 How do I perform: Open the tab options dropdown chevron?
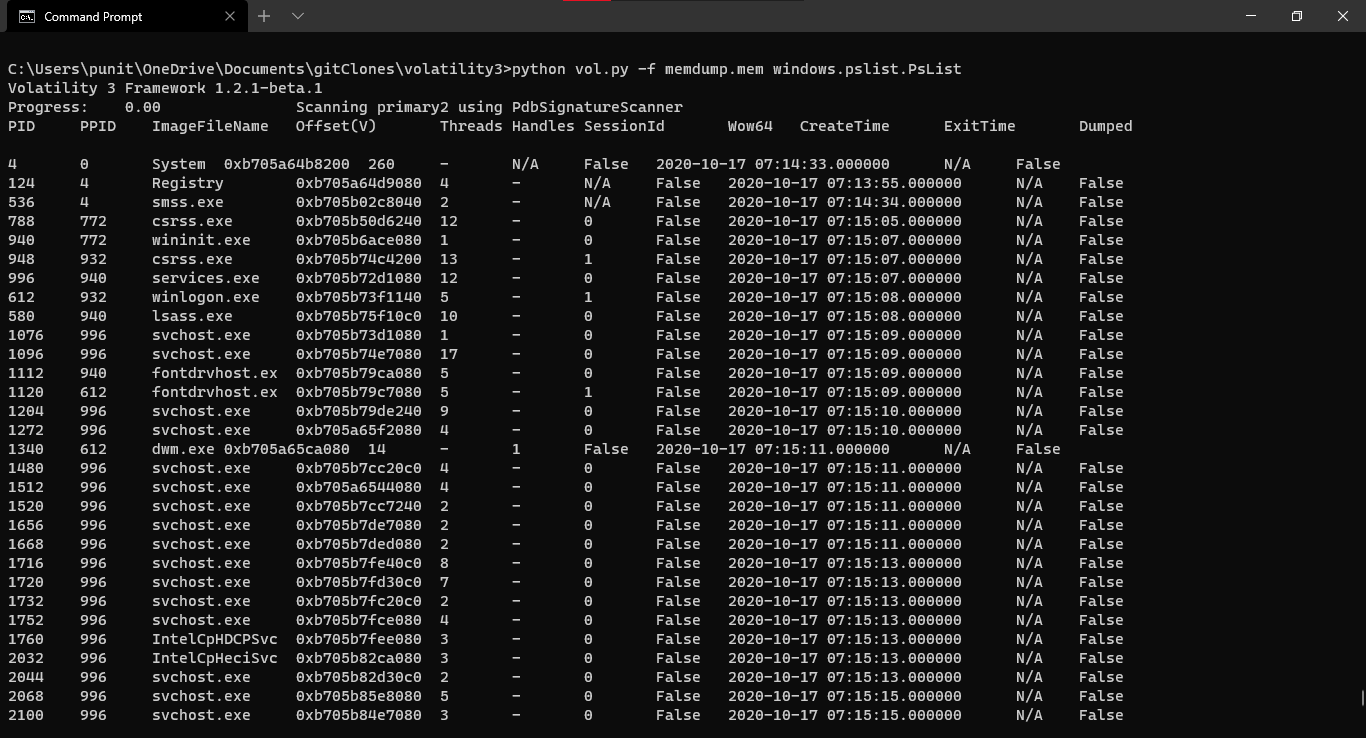pos(295,16)
